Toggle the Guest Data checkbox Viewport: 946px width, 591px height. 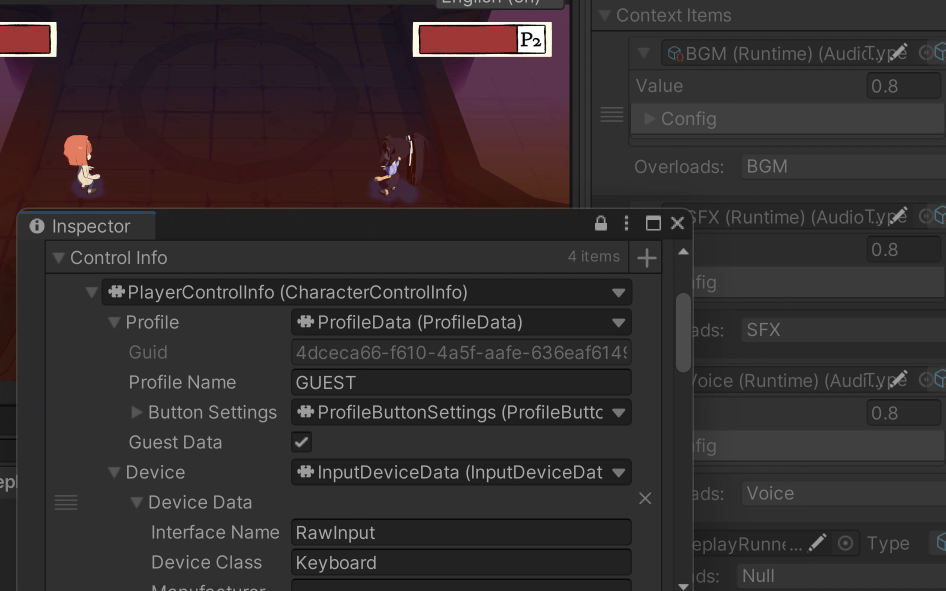302,442
